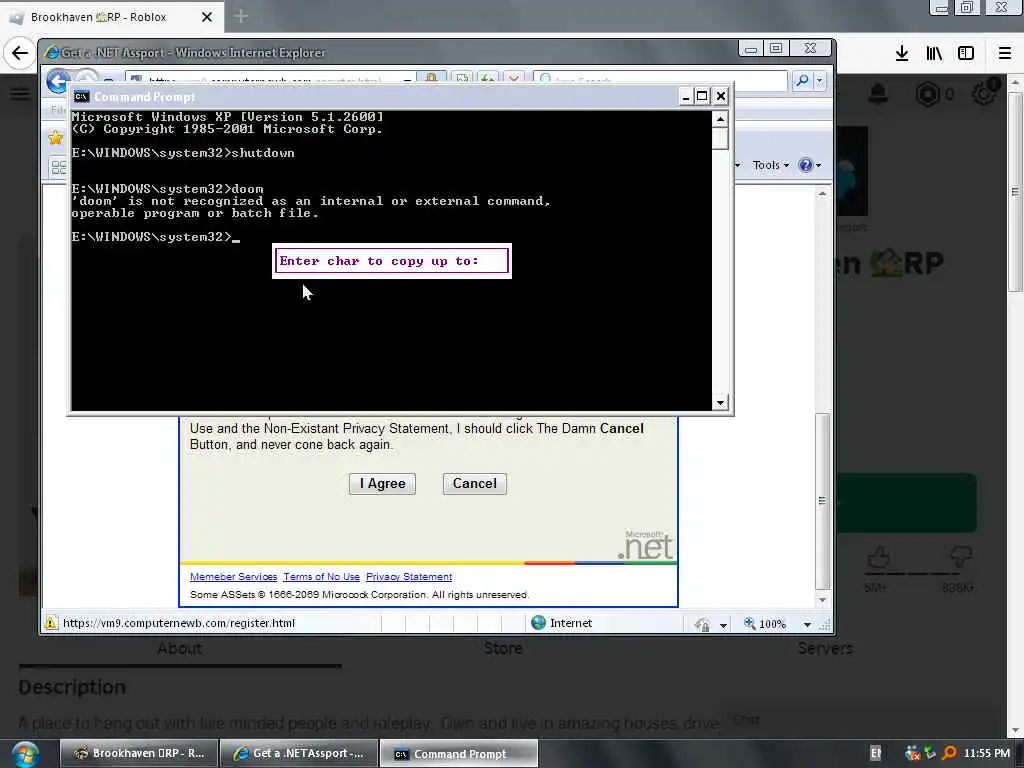Open the Firefox library icon
The image size is (1024, 768).
pos(934,54)
